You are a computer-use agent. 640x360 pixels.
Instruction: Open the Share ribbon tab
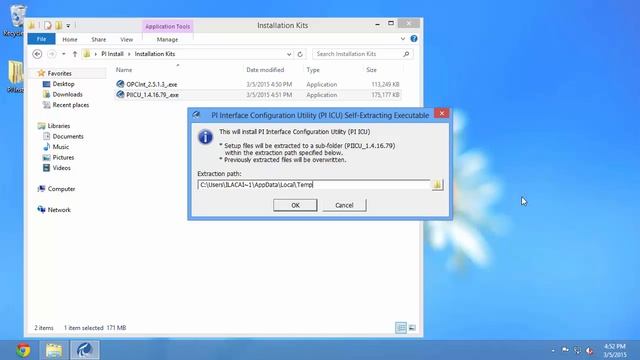tap(99, 40)
